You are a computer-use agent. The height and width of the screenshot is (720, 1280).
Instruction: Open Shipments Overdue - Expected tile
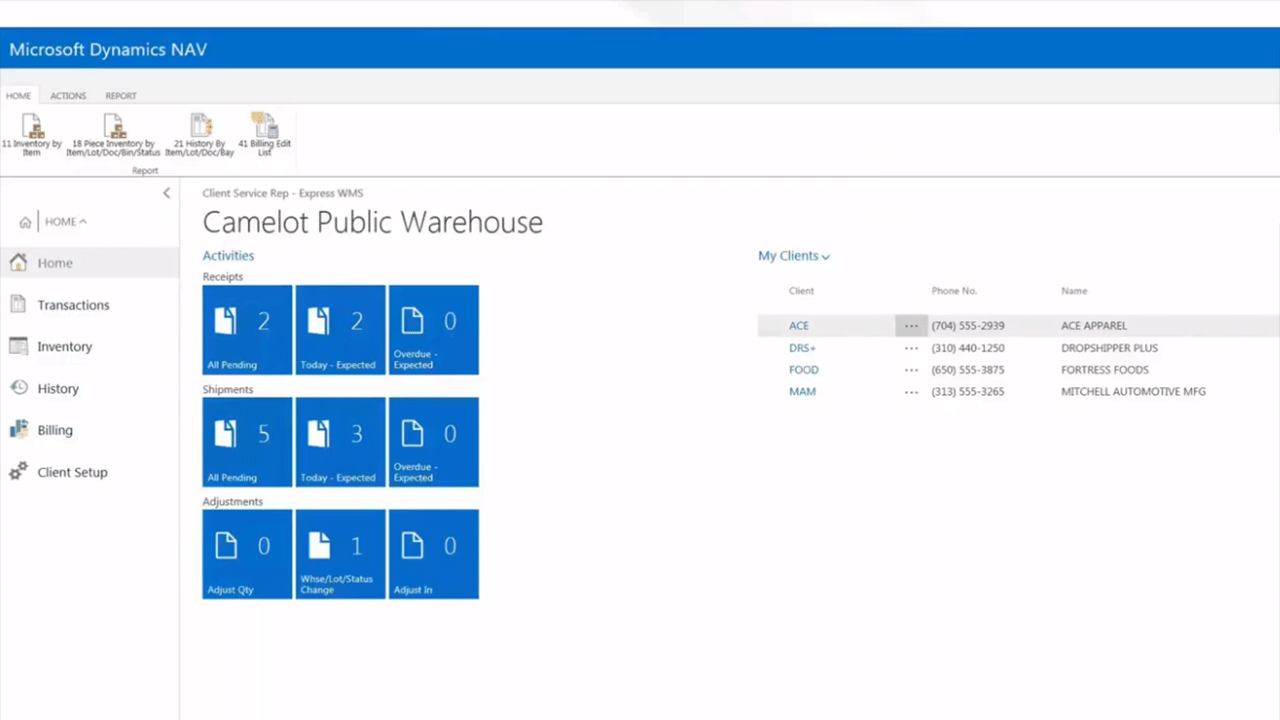[x=433, y=442]
